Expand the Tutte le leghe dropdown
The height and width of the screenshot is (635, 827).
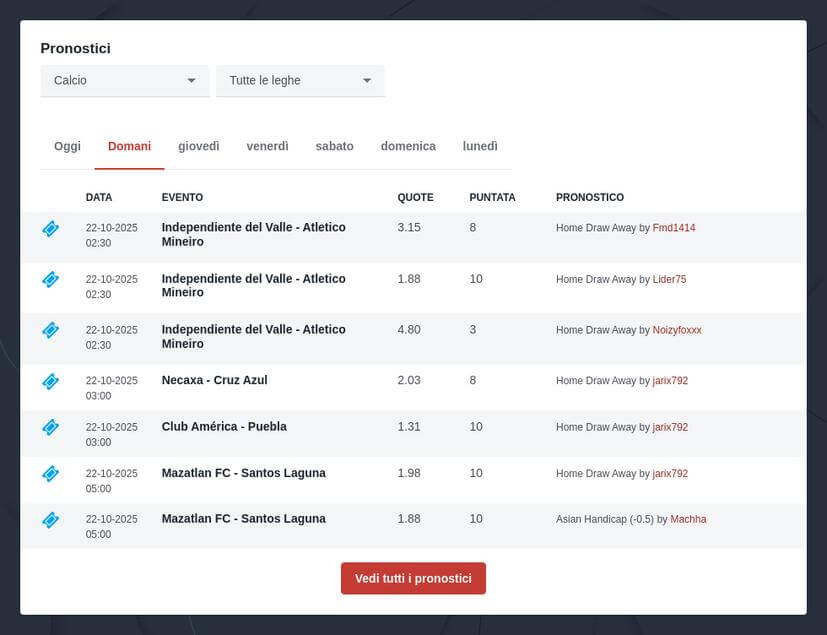point(299,80)
